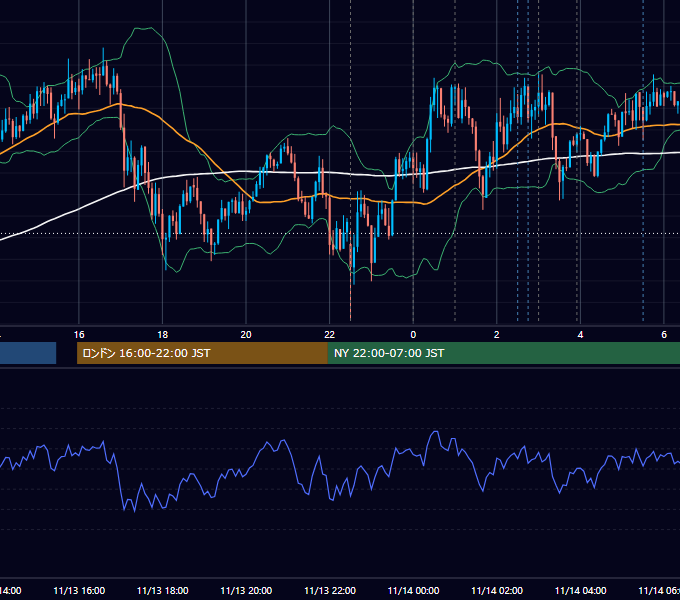Viewport: 680px width, 600px height.
Task: Click hour label 22 on the axis
Action: [x=330, y=335]
